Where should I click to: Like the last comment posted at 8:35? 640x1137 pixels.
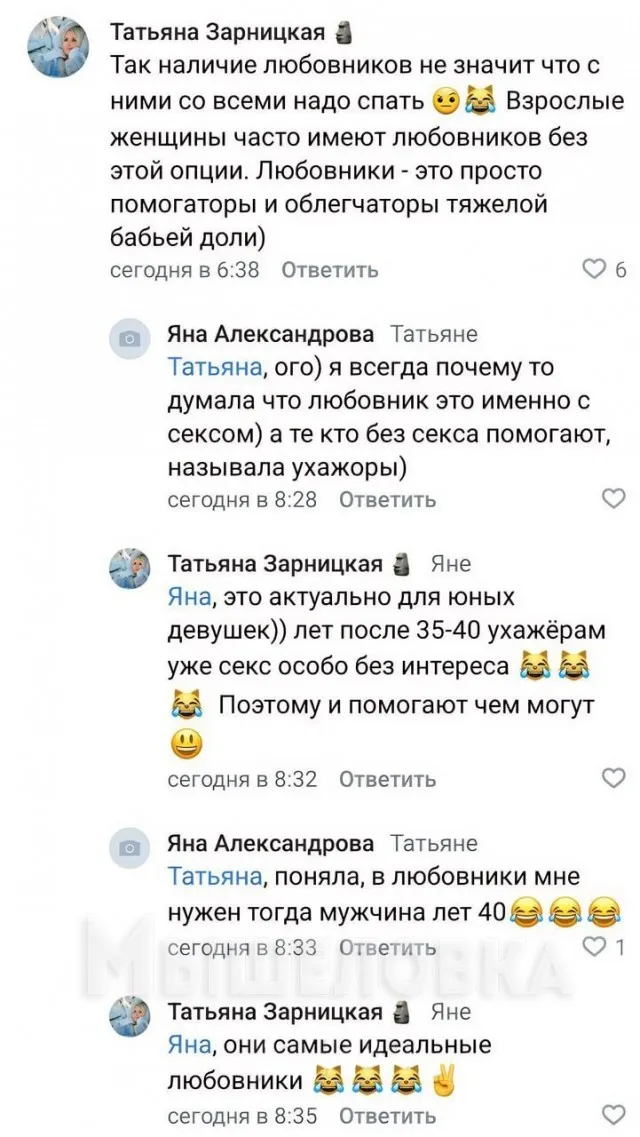[x=612, y=1115]
